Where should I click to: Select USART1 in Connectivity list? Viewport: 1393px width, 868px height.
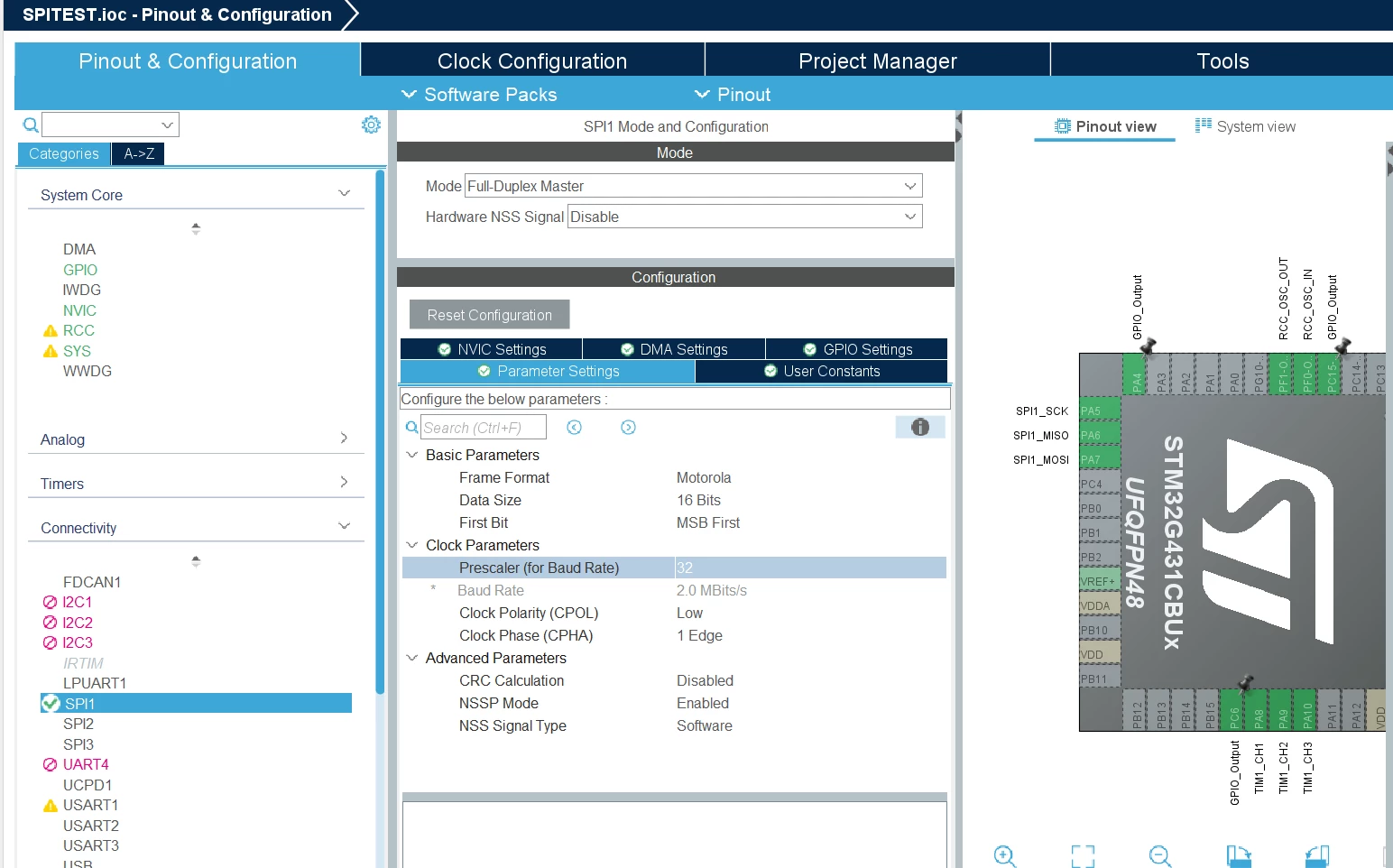90,805
